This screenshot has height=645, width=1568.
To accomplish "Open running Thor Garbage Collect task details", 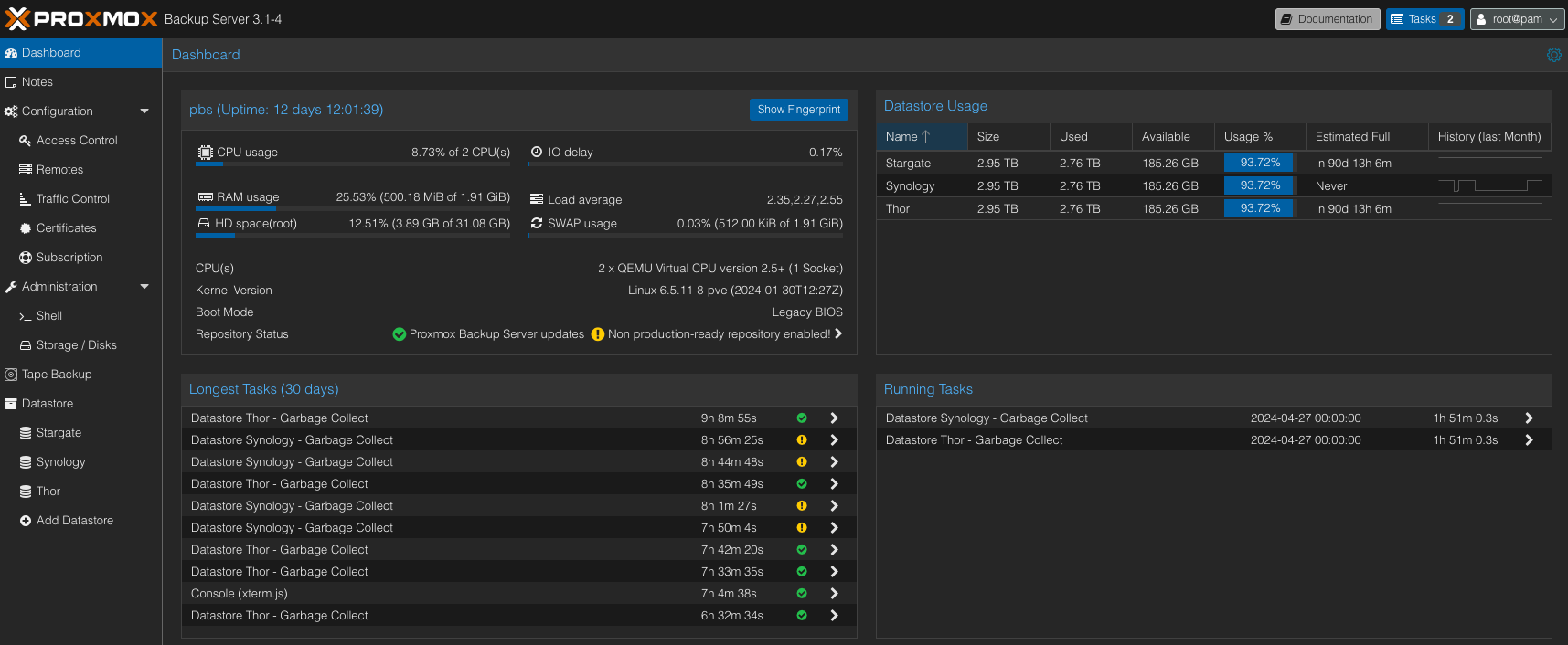I will (x=1529, y=440).
